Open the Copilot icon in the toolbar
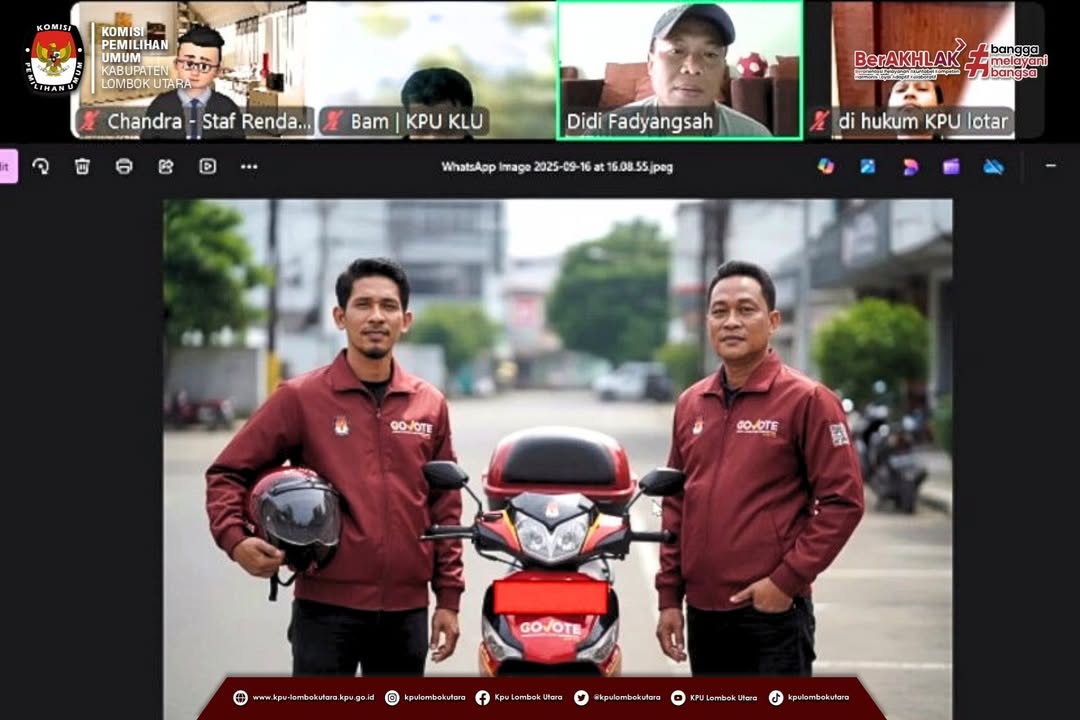This screenshot has width=1080, height=720. [x=826, y=166]
